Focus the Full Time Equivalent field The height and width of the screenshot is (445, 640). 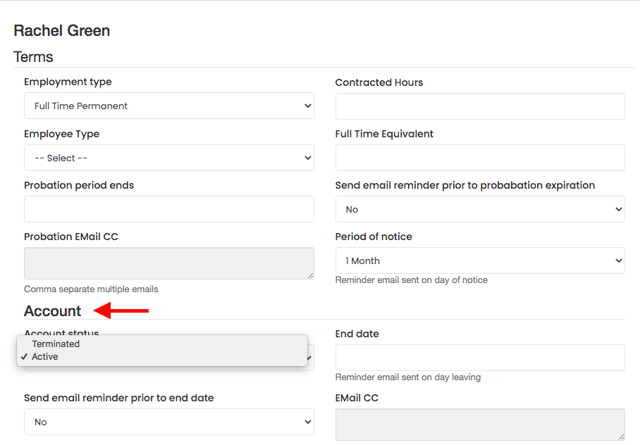pos(479,158)
